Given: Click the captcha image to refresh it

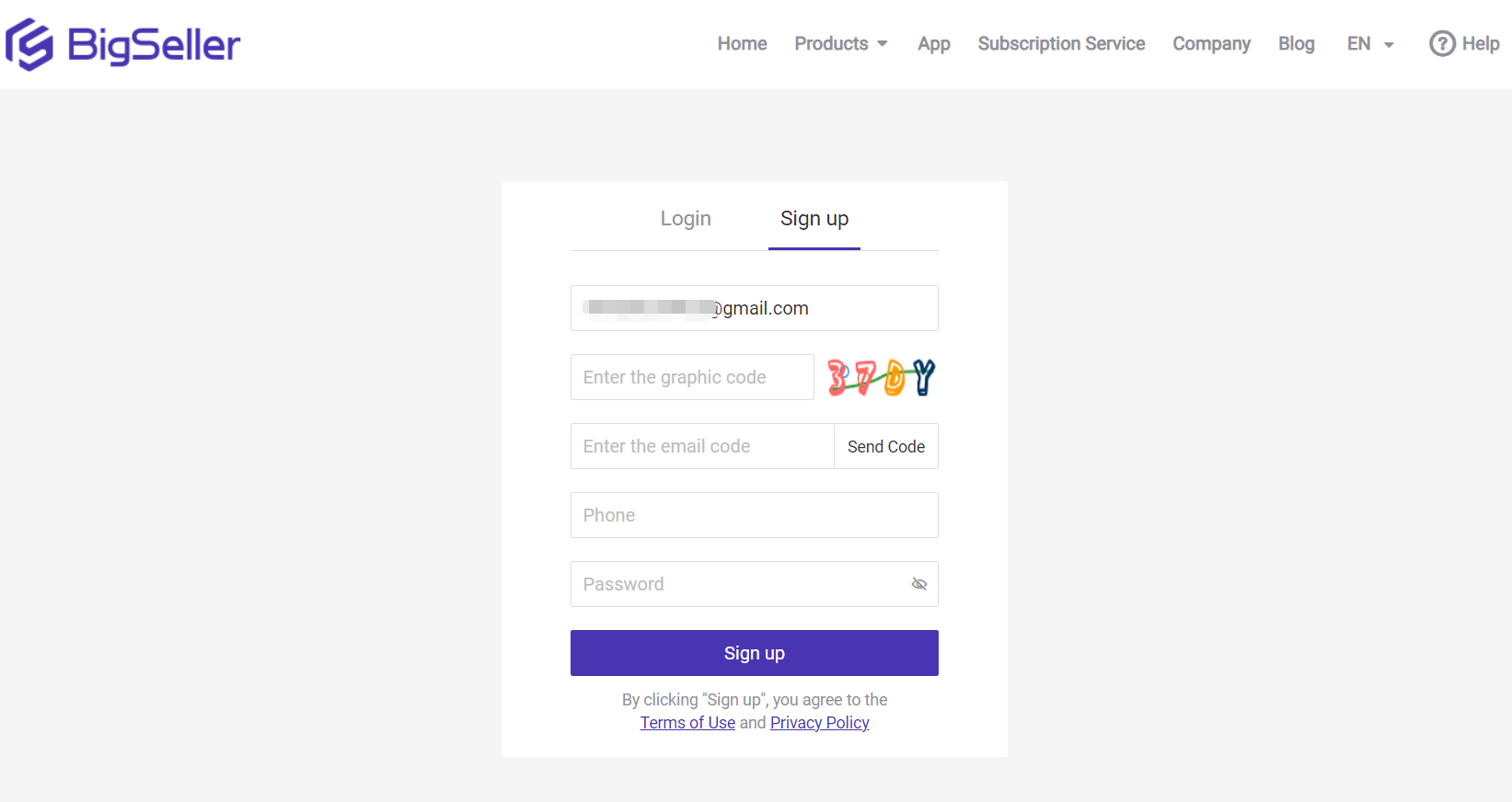Looking at the screenshot, I should (x=880, y=377).
